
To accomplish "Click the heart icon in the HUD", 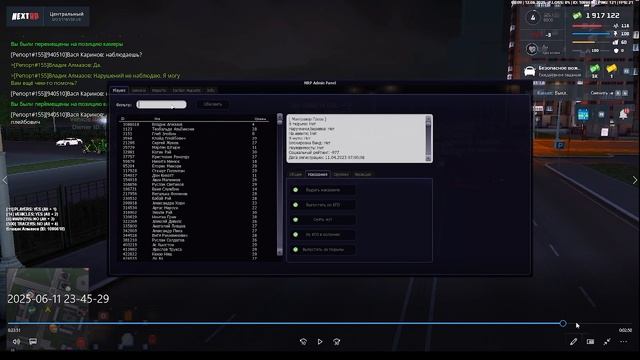I will click(x=532, y=49).
